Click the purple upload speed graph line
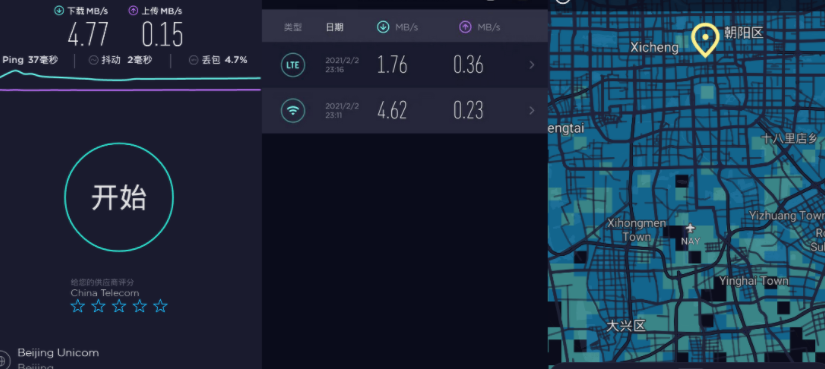 tap(130, 90)
